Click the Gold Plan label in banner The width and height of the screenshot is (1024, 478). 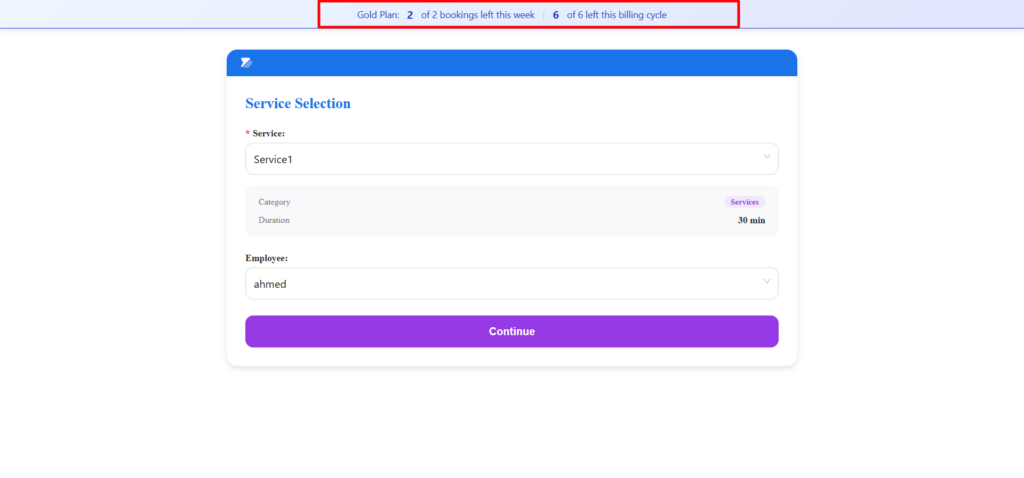tap(377, 15)
